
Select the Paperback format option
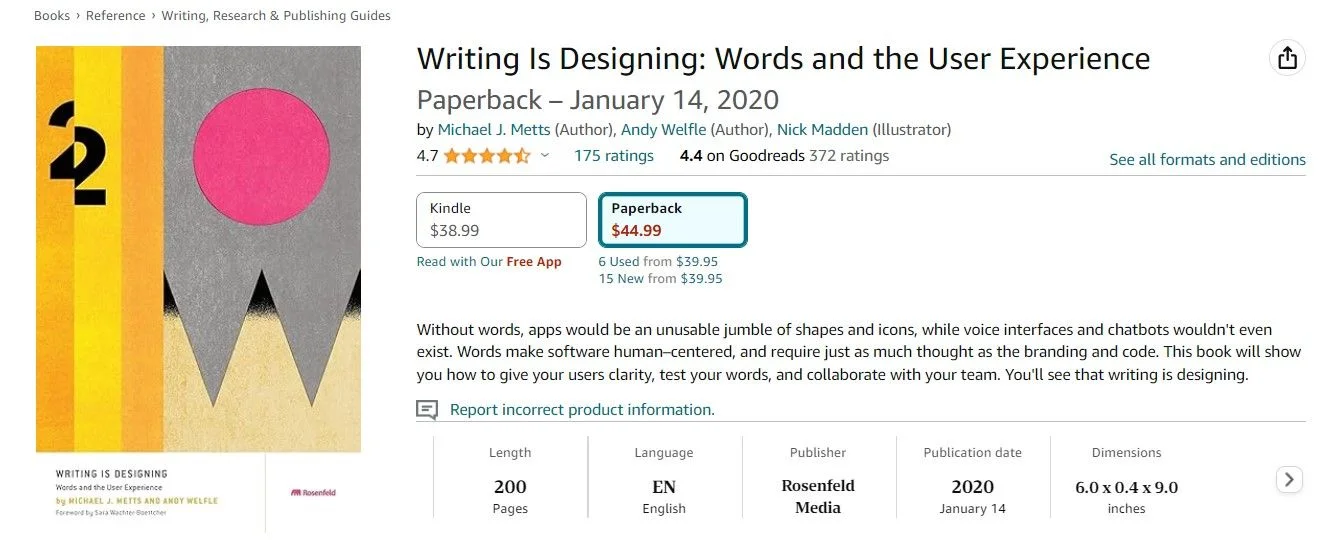tap(672, 220)
